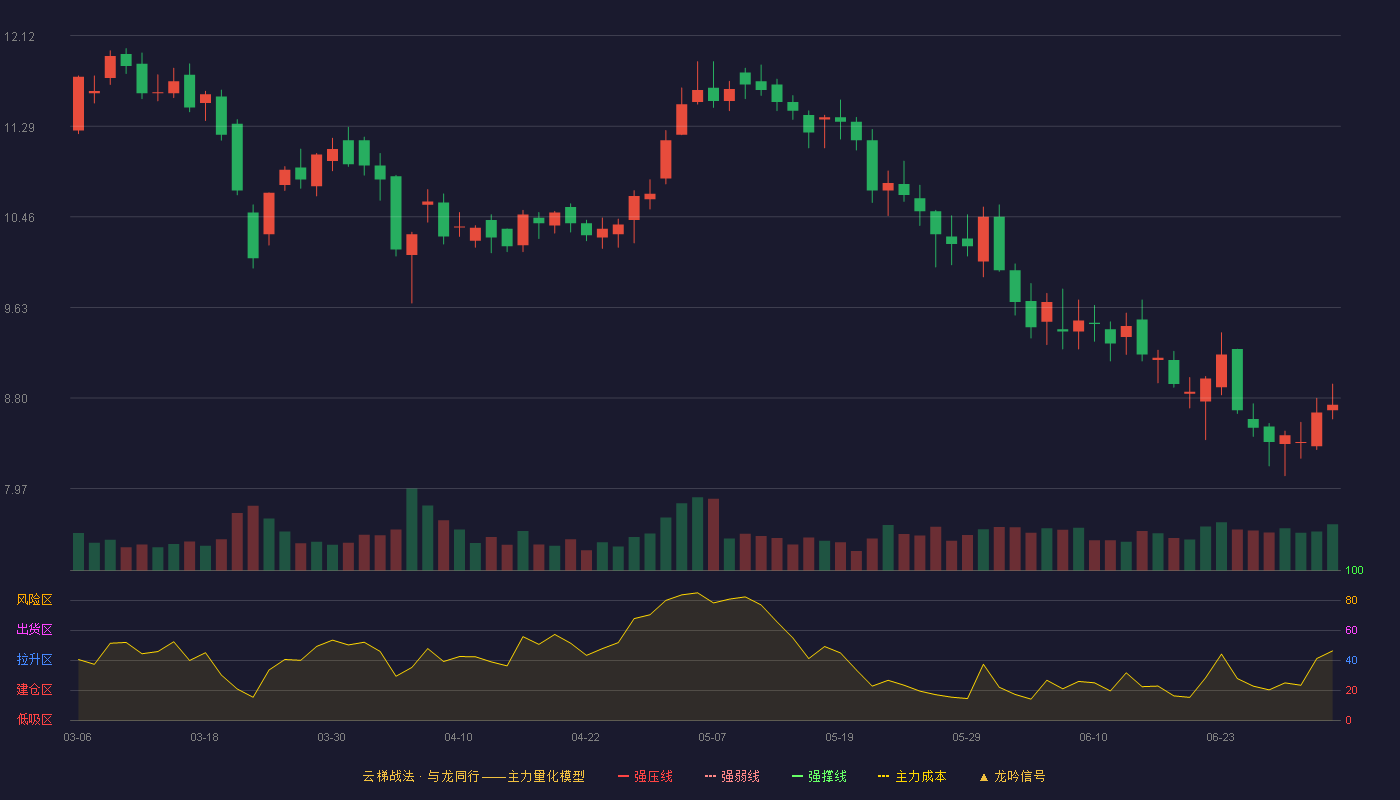Select the 出货区 zone label

(x=34, y=630)
